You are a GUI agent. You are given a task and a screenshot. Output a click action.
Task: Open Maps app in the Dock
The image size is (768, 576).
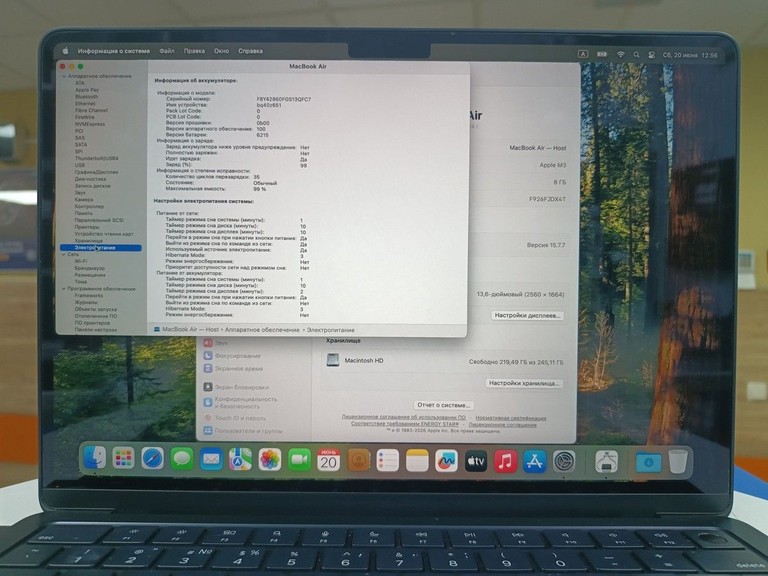[x=240, y=459]
